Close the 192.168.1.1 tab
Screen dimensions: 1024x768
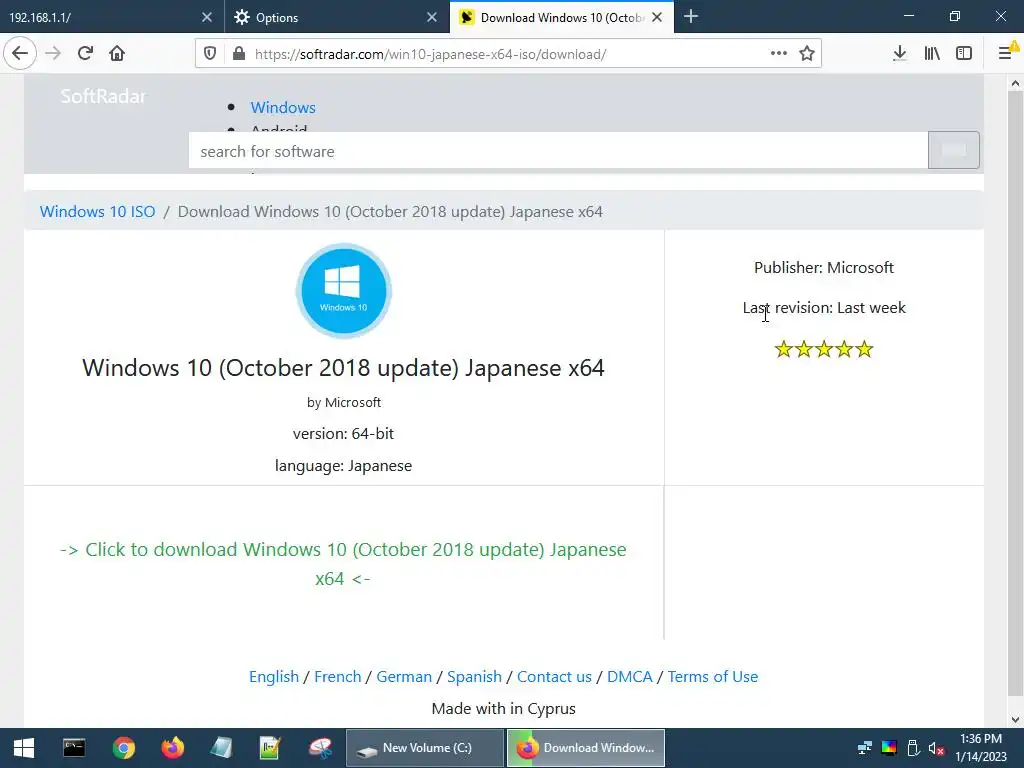tap(207, 18)
